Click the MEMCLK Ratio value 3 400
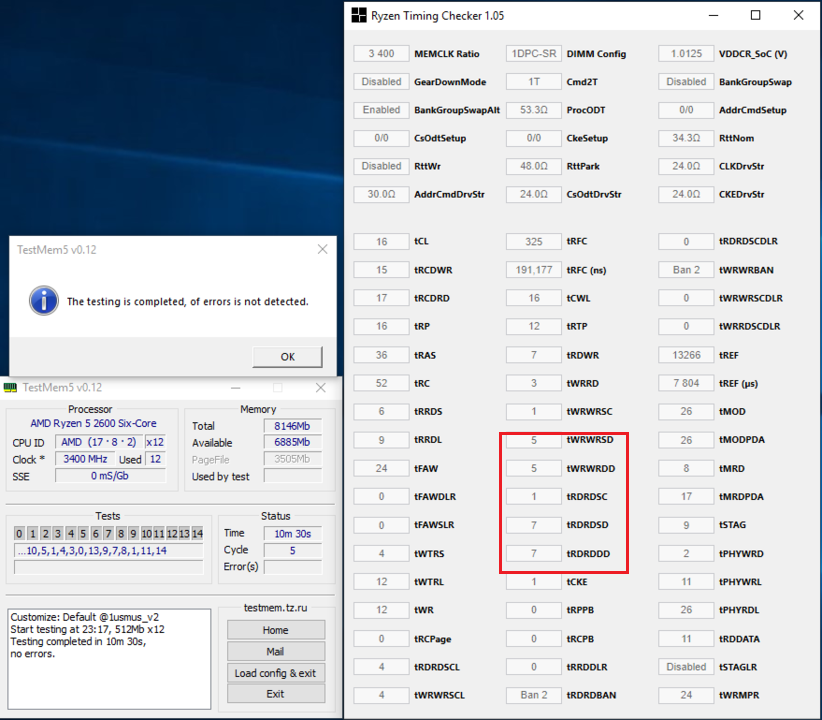 pos(381,53)
